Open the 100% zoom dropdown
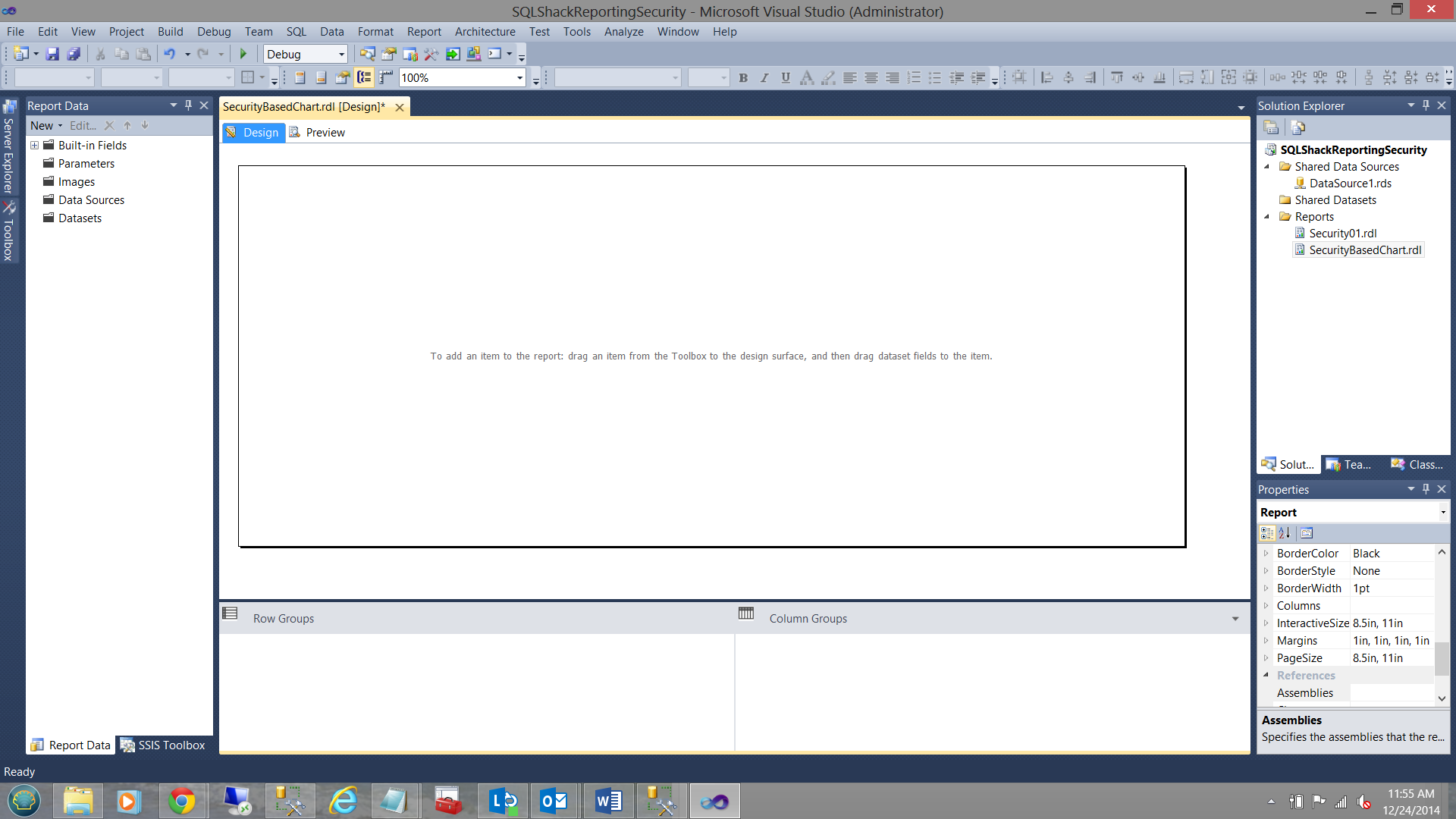The height and width of the screenshot is (819, 1456). [x=519, y=78]
